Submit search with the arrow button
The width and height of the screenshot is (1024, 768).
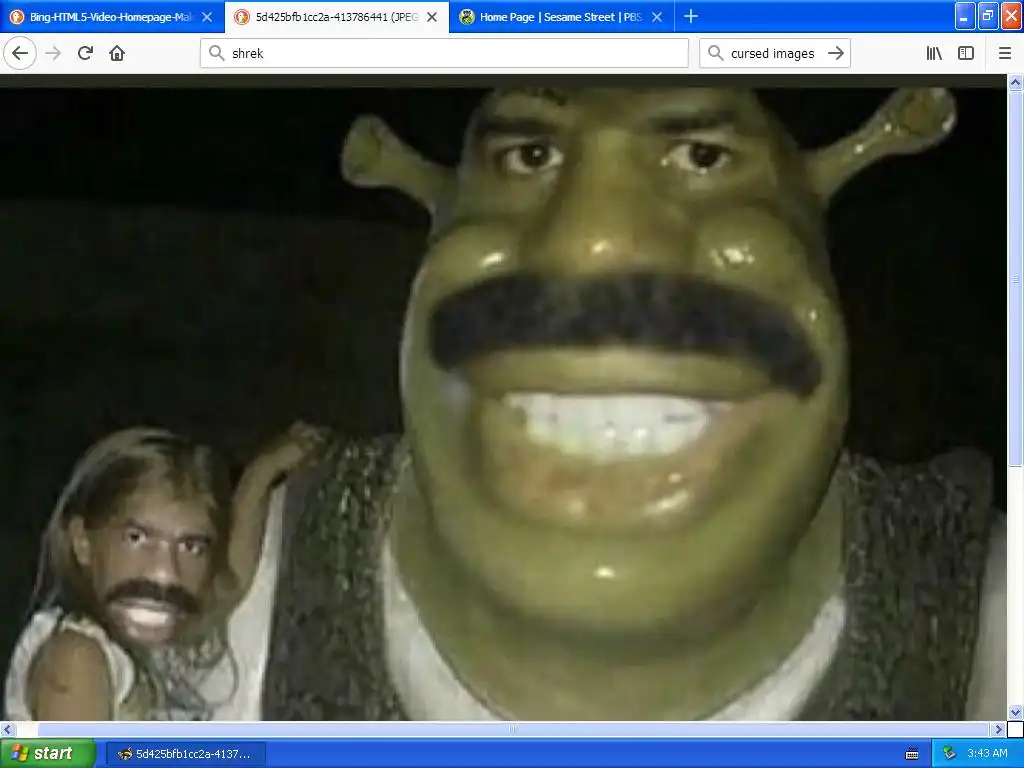click(835, 53)
